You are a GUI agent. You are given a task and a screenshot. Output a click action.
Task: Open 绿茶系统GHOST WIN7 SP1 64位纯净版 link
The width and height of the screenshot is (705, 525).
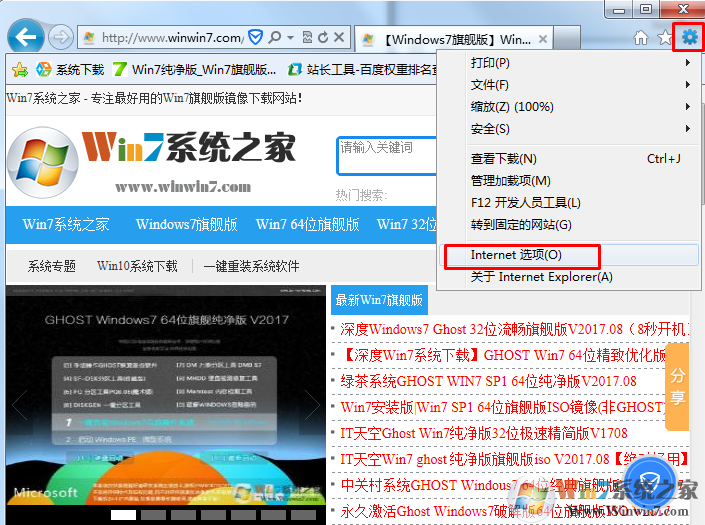(488, 382)
